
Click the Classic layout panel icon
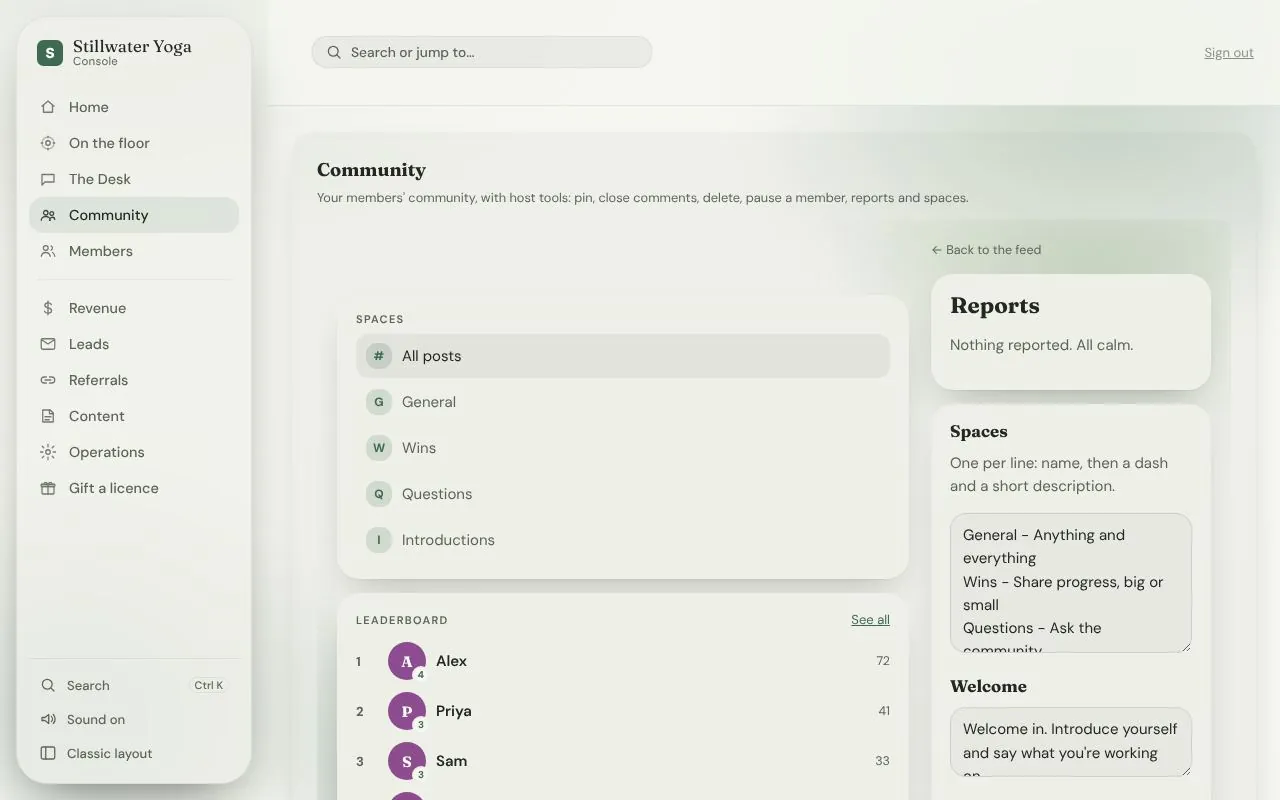pos(48,753)
